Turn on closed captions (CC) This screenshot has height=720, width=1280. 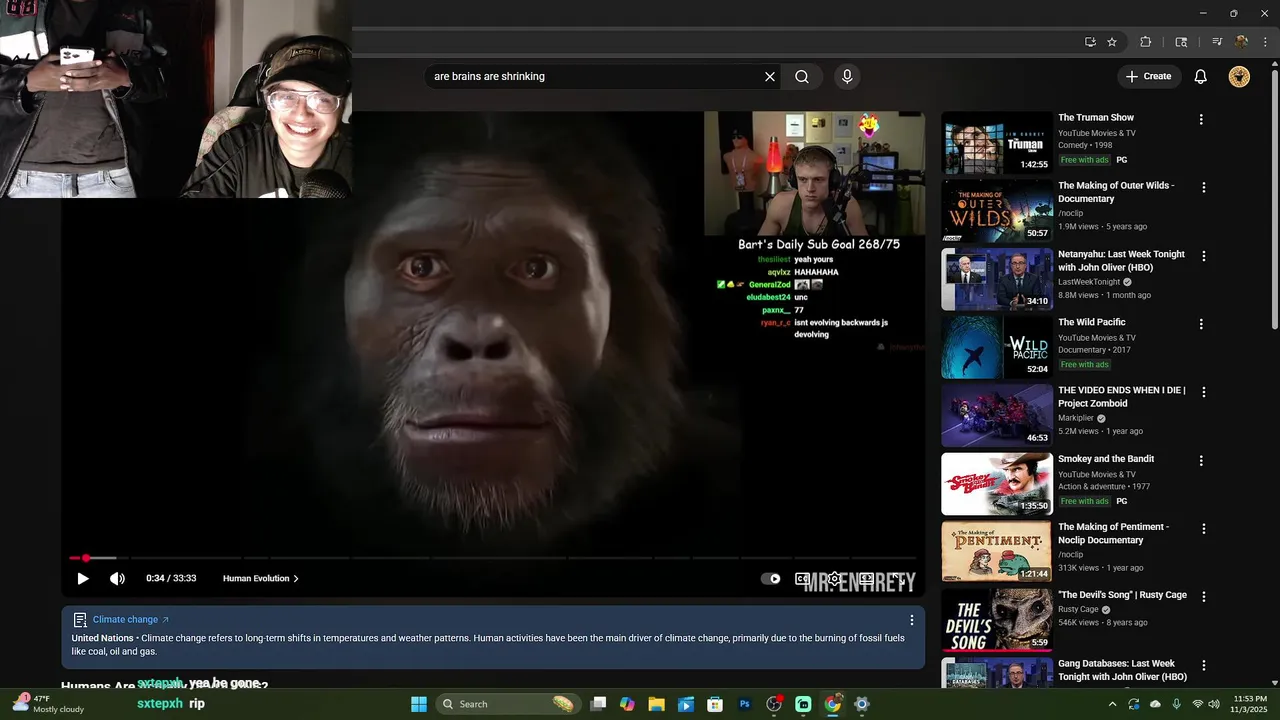click(x=802, y=578)
